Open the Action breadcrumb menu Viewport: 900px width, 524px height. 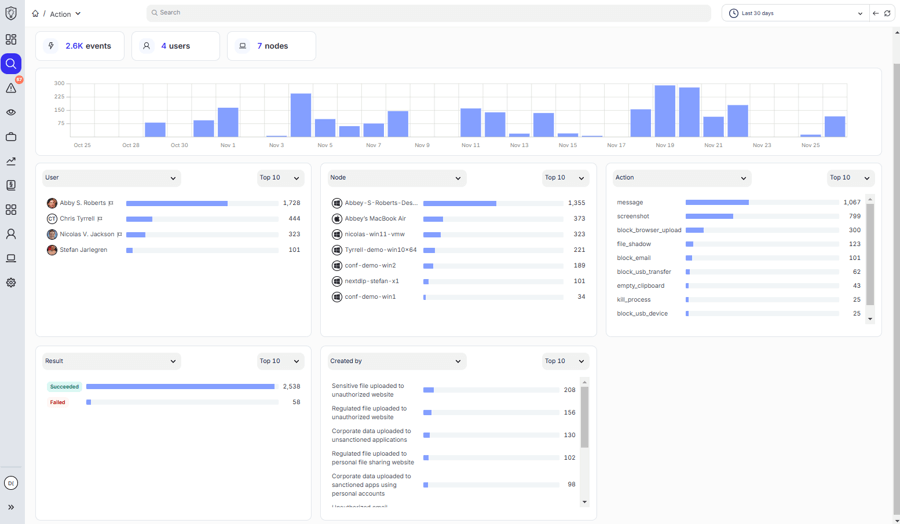coord(65,14)
